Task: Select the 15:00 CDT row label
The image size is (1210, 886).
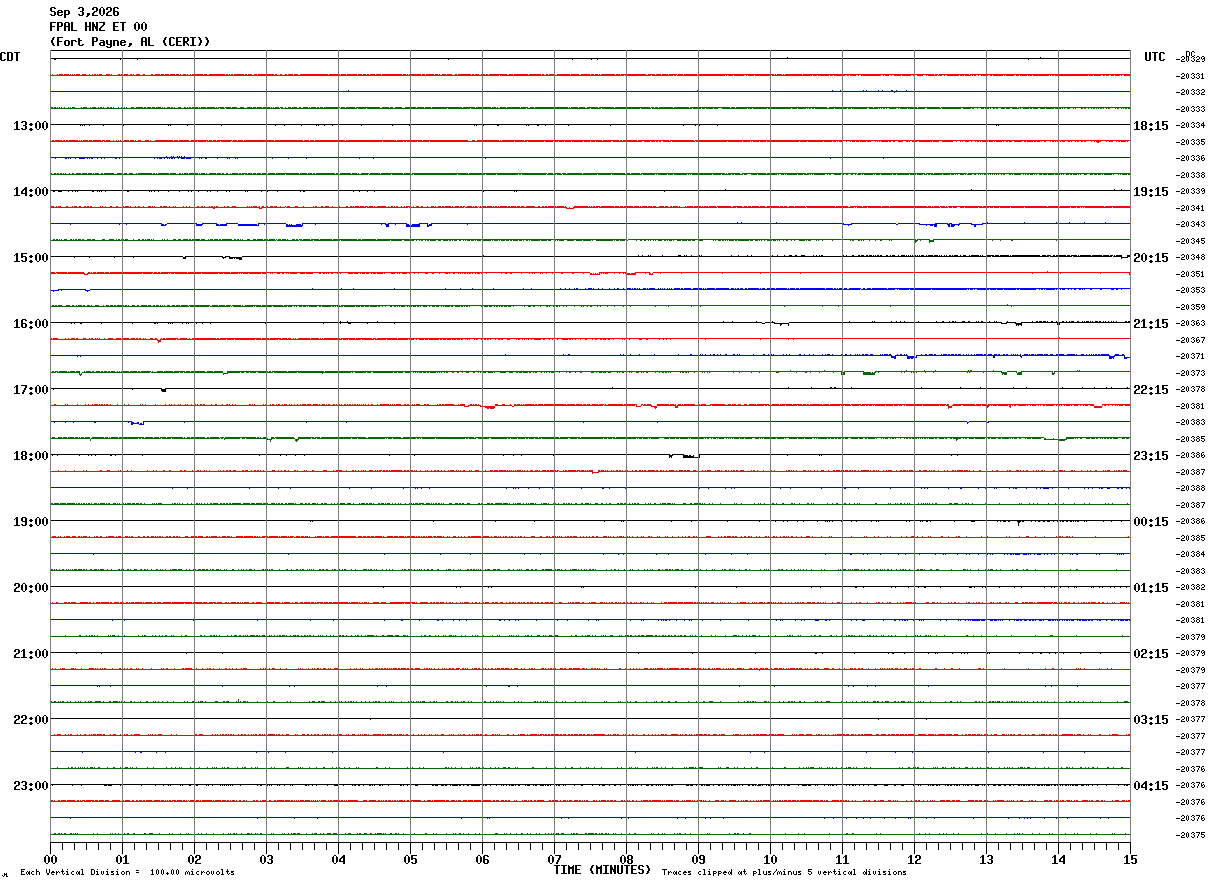Action: (30, 258)
